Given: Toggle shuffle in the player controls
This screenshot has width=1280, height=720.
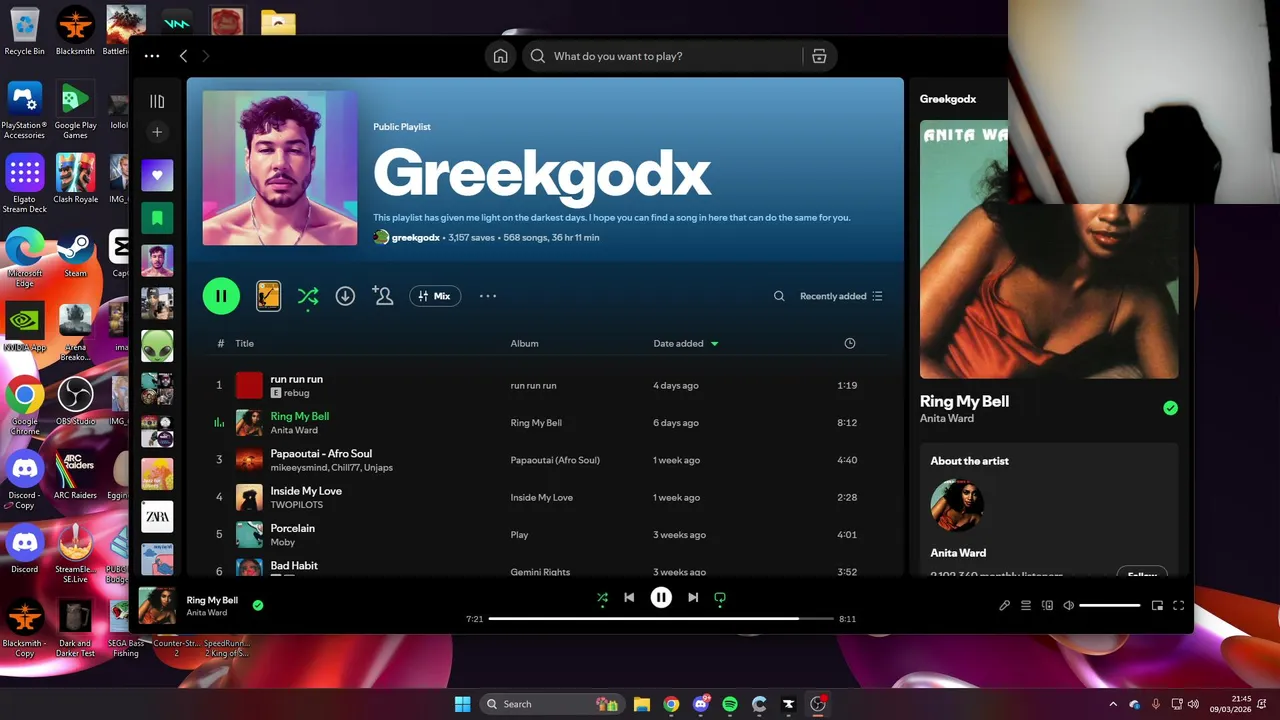Looking at the screenshot, I should [602, 598].
